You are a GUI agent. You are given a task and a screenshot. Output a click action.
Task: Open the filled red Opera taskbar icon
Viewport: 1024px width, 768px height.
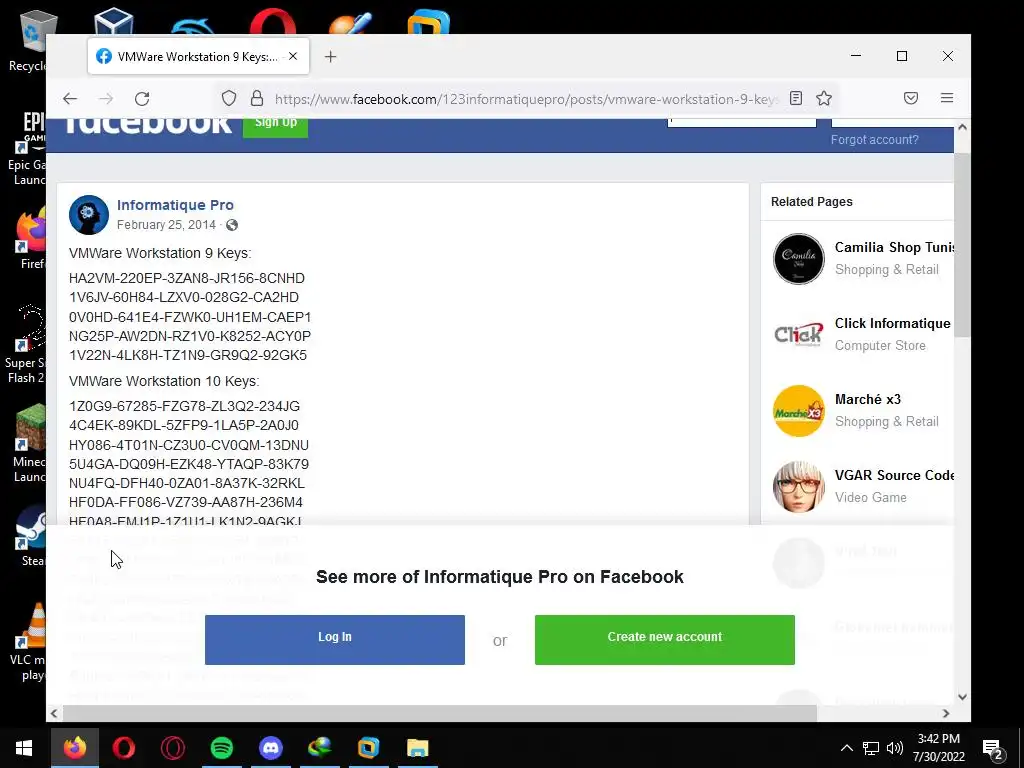pos(123,748)
